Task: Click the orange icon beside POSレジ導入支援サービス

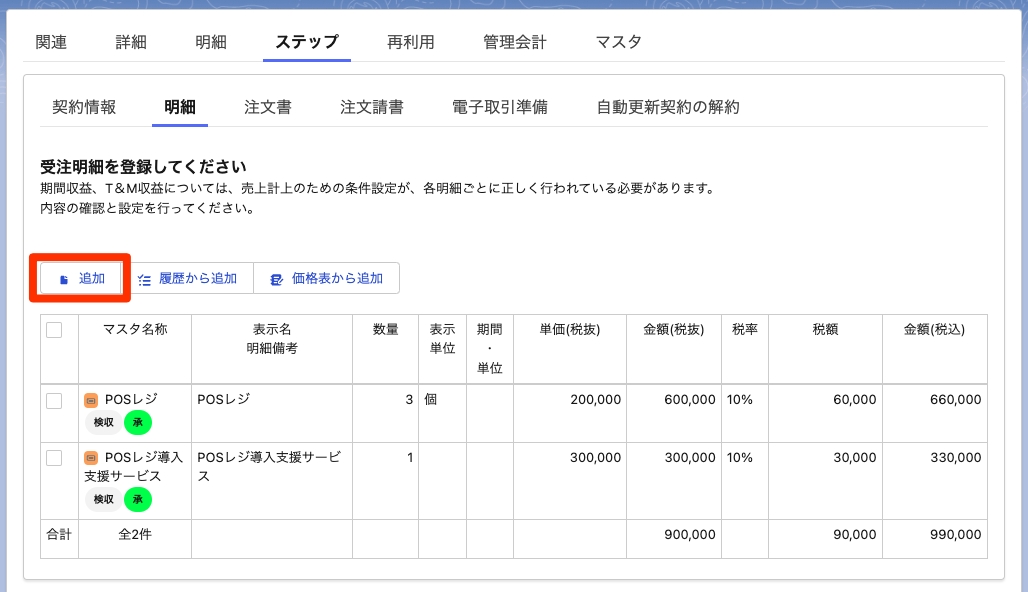Action: coord(91,458)
